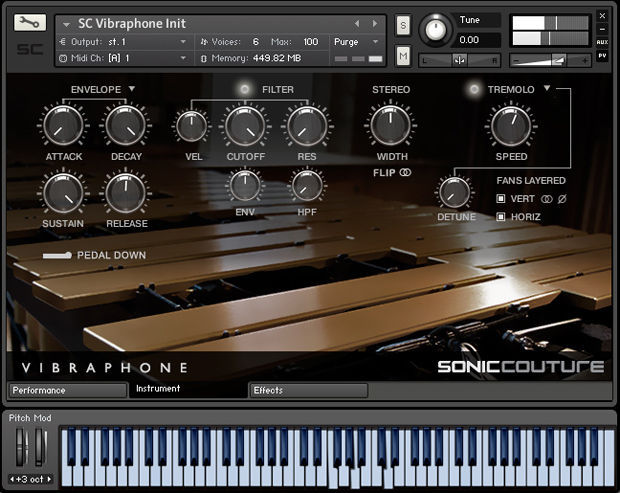
Task: Shift keyboard octave up arrow
Action: pyautogui.click(x=49, y=479)
